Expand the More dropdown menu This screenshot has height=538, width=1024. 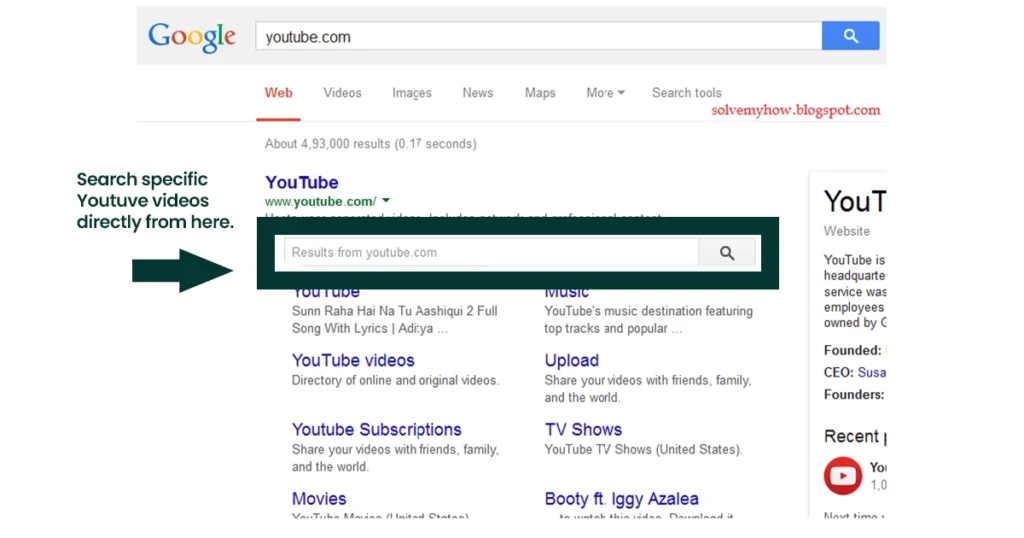pos(605,93)
